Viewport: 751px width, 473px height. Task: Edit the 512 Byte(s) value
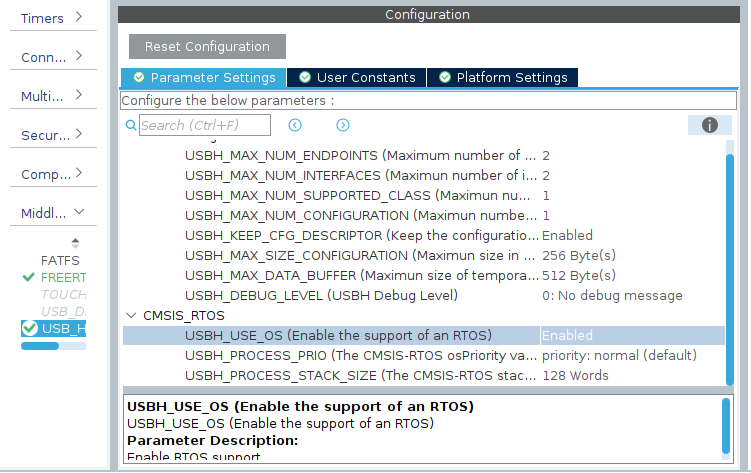579,276
